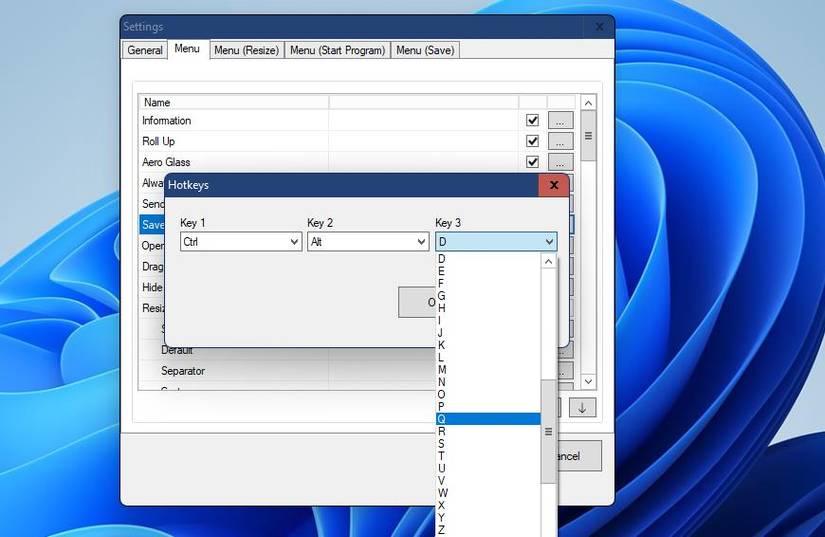
Task: Open hotkey options for Aero Glass row
Action: [560, 162]
